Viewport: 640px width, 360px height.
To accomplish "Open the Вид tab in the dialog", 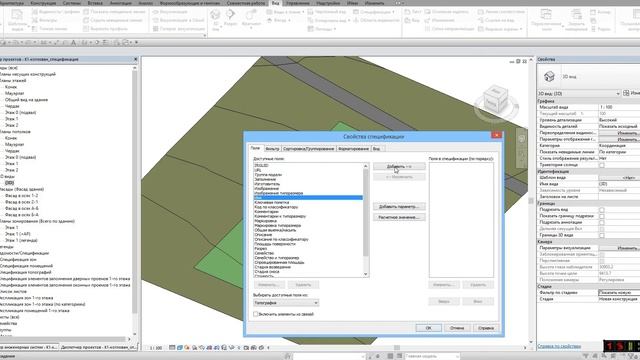I will [376, 149].
